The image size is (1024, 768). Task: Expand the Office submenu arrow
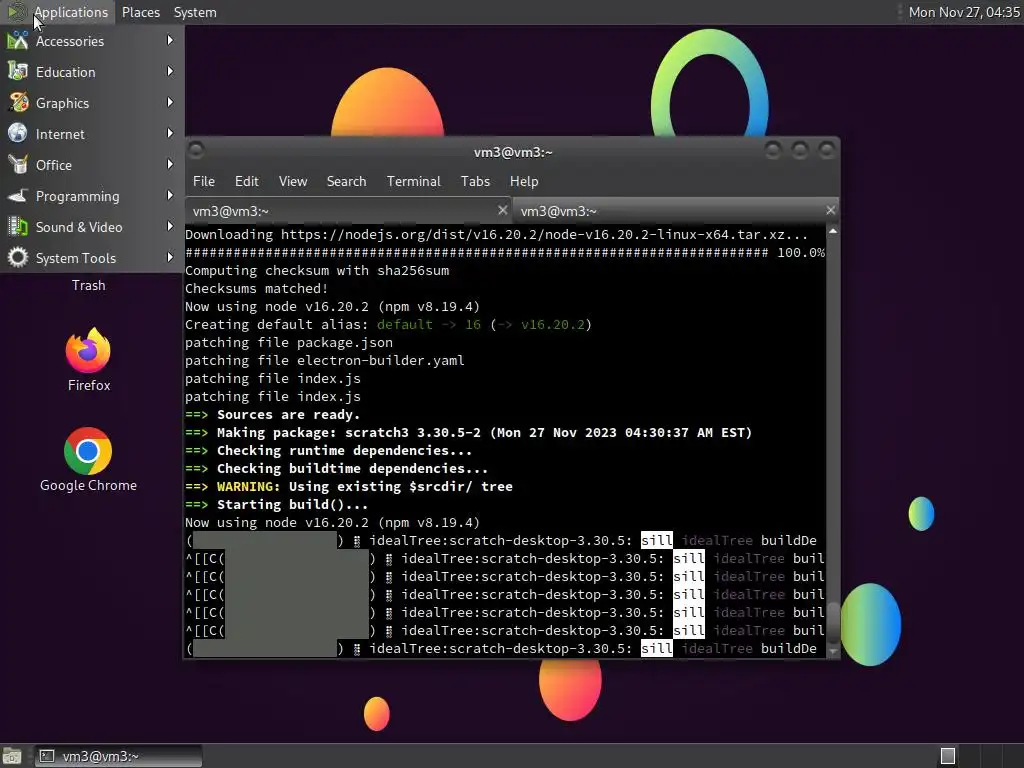[170, 165]
